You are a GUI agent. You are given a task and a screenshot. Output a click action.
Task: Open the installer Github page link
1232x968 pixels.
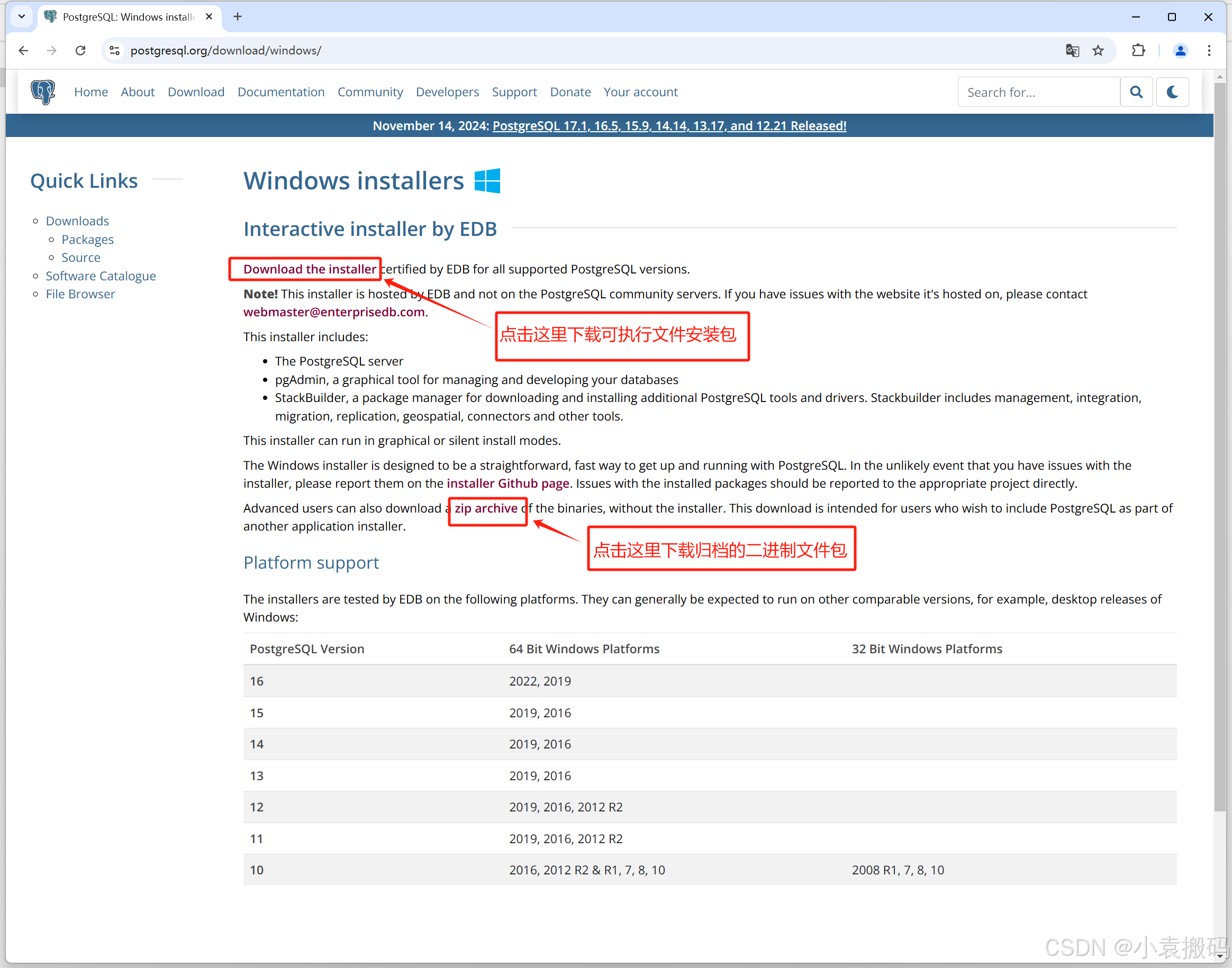(508, 483)
